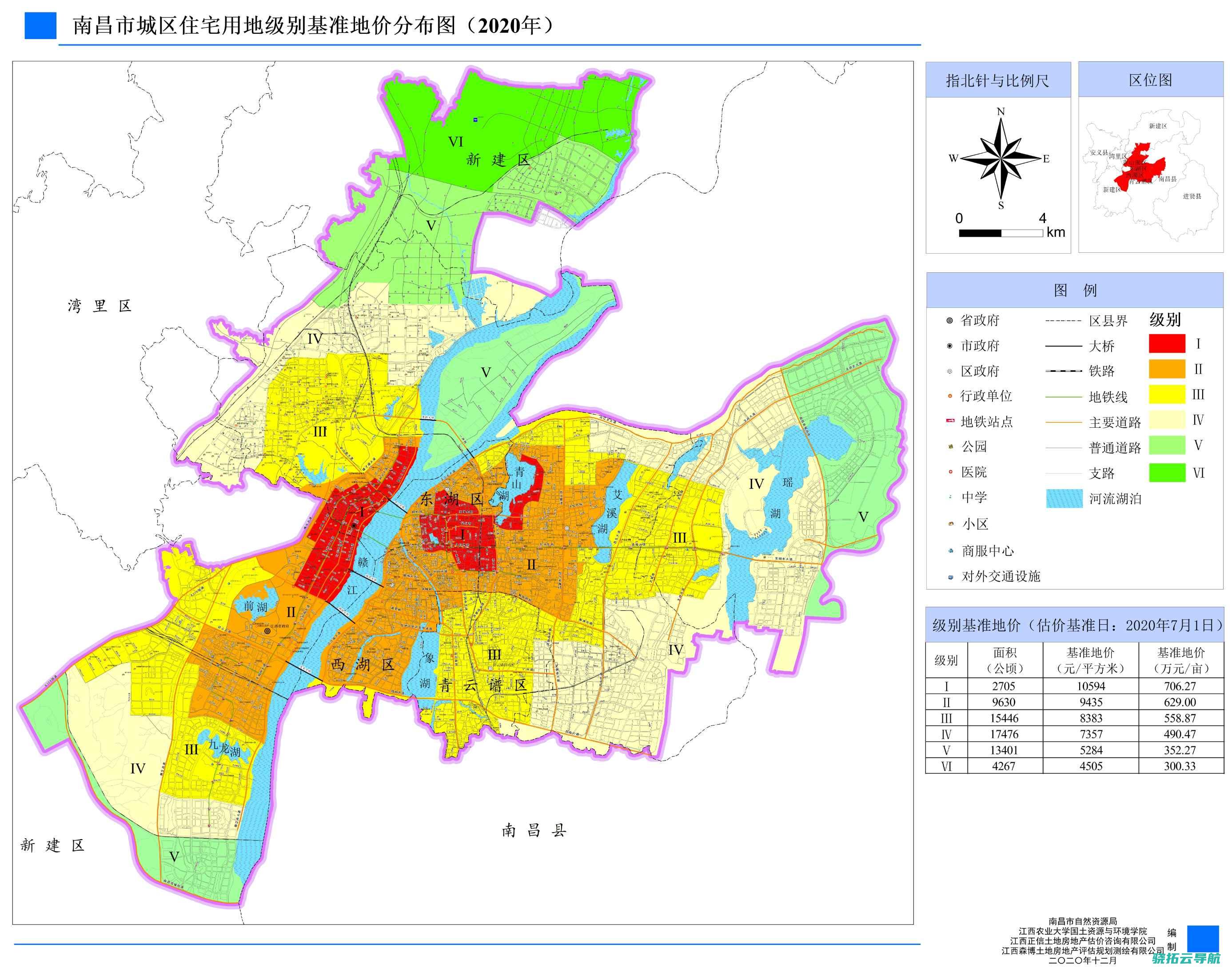Click the 公园 legend symbol
The image size is (1232, 968).
pos(950,446)
